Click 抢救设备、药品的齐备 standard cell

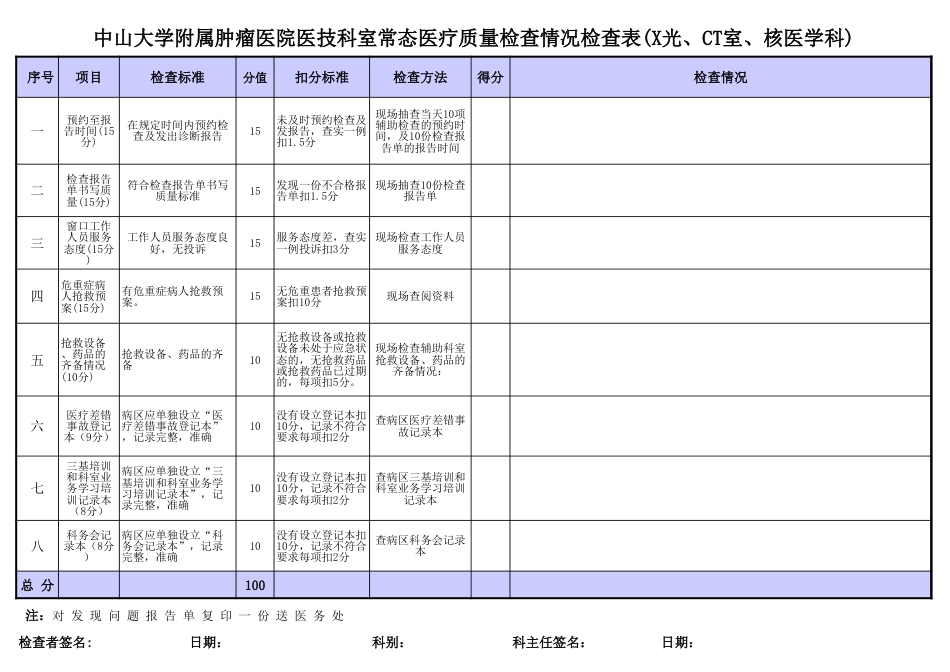178,360
